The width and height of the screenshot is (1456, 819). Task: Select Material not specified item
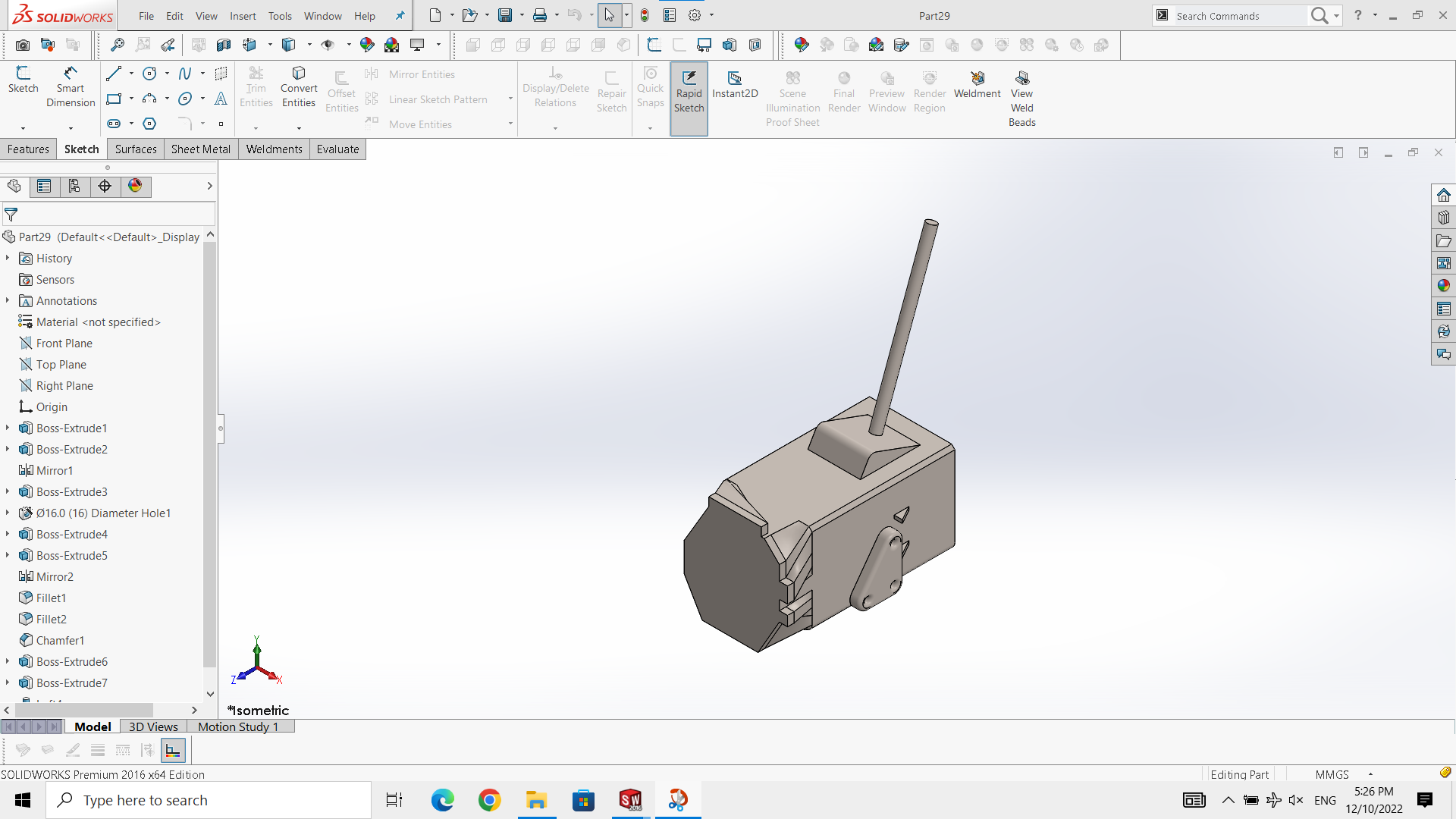click(99, 322)
